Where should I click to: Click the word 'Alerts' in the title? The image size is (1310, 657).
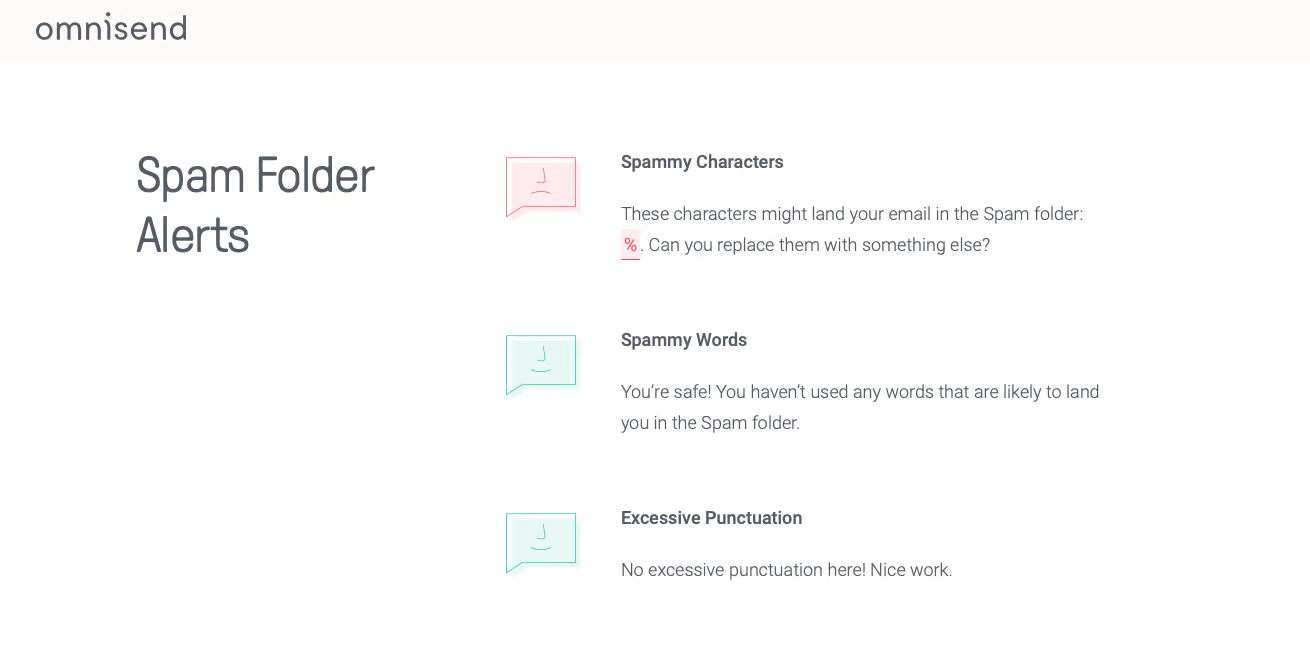pos(193,237)
